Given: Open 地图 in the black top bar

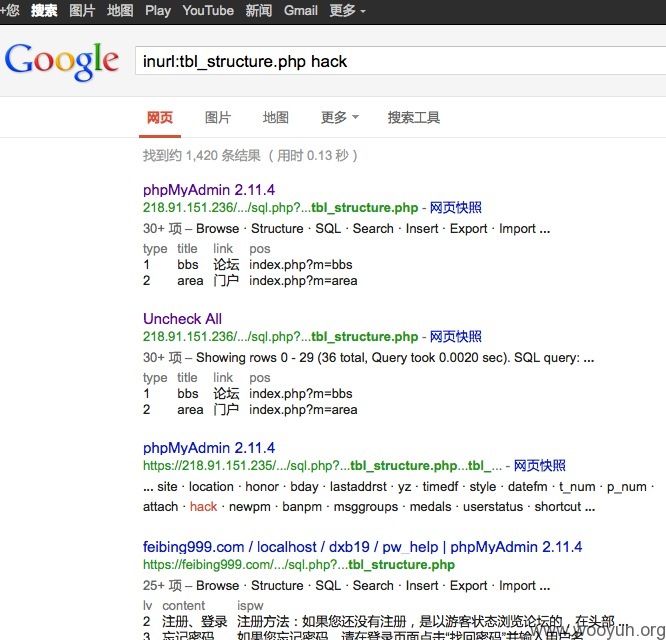Looking at the screenshot, I should pos(120,10).
